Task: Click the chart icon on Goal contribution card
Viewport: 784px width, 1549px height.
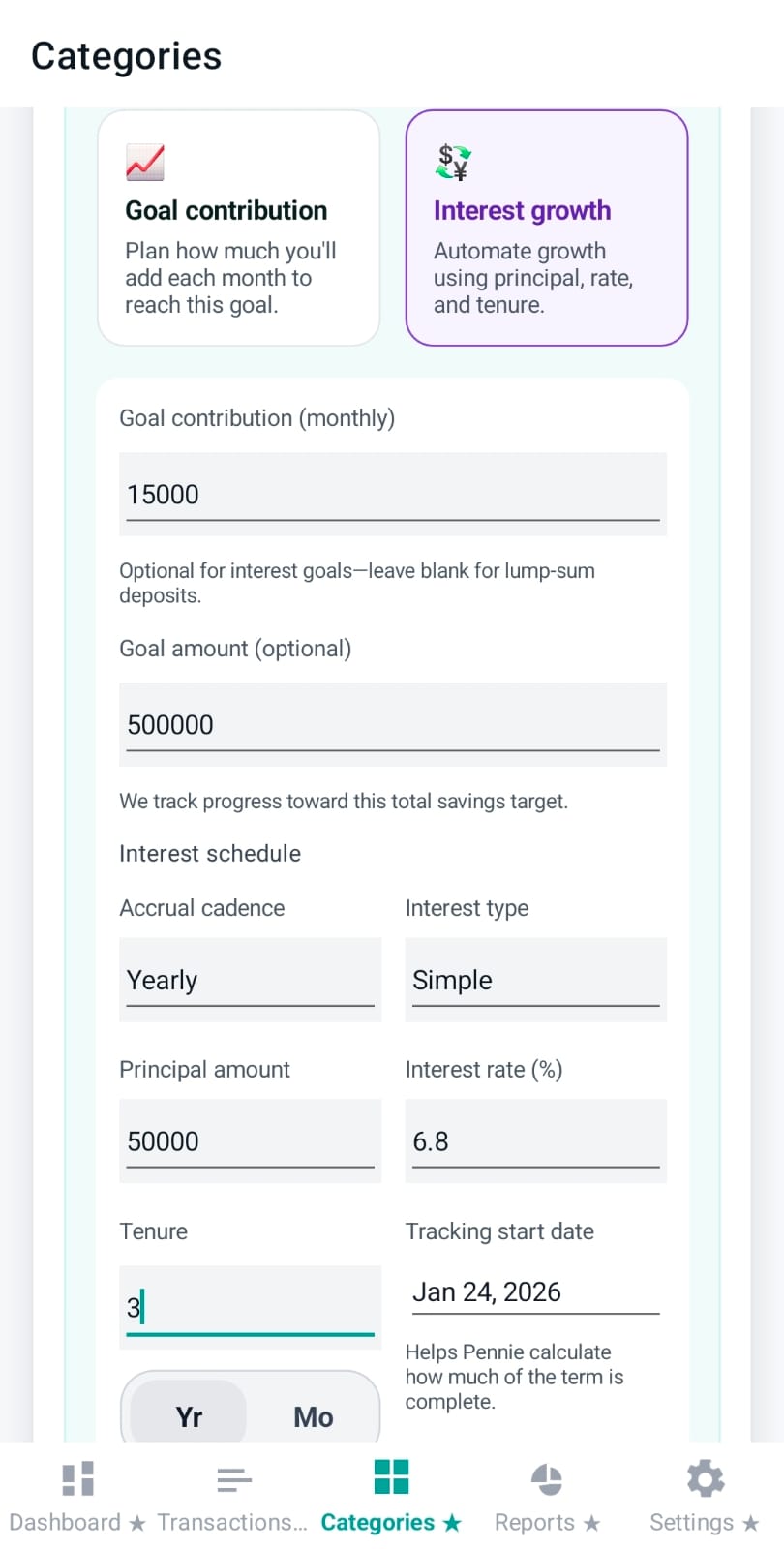Action: [146, 163]
